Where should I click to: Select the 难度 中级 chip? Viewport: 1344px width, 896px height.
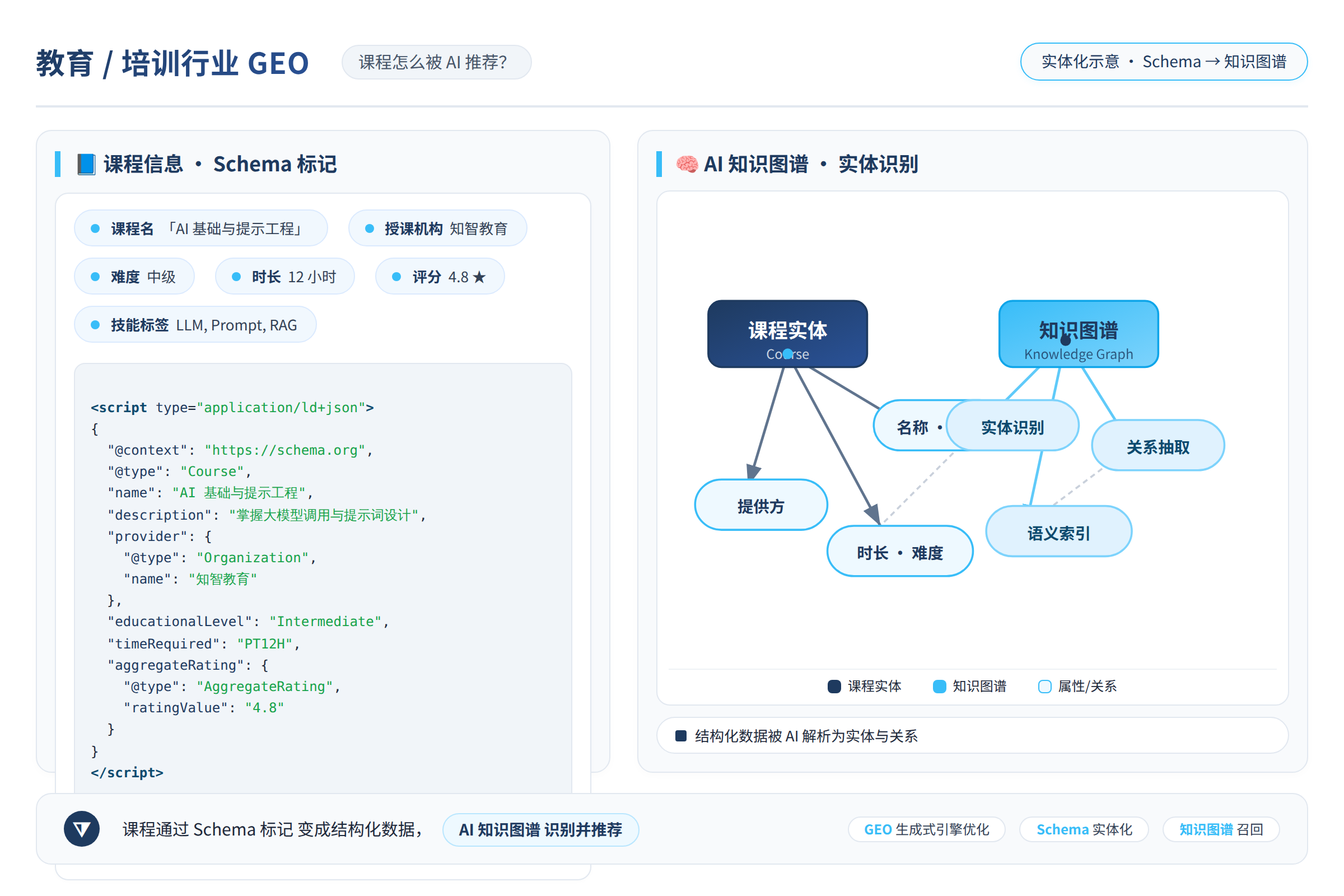[x=134, y=277]
